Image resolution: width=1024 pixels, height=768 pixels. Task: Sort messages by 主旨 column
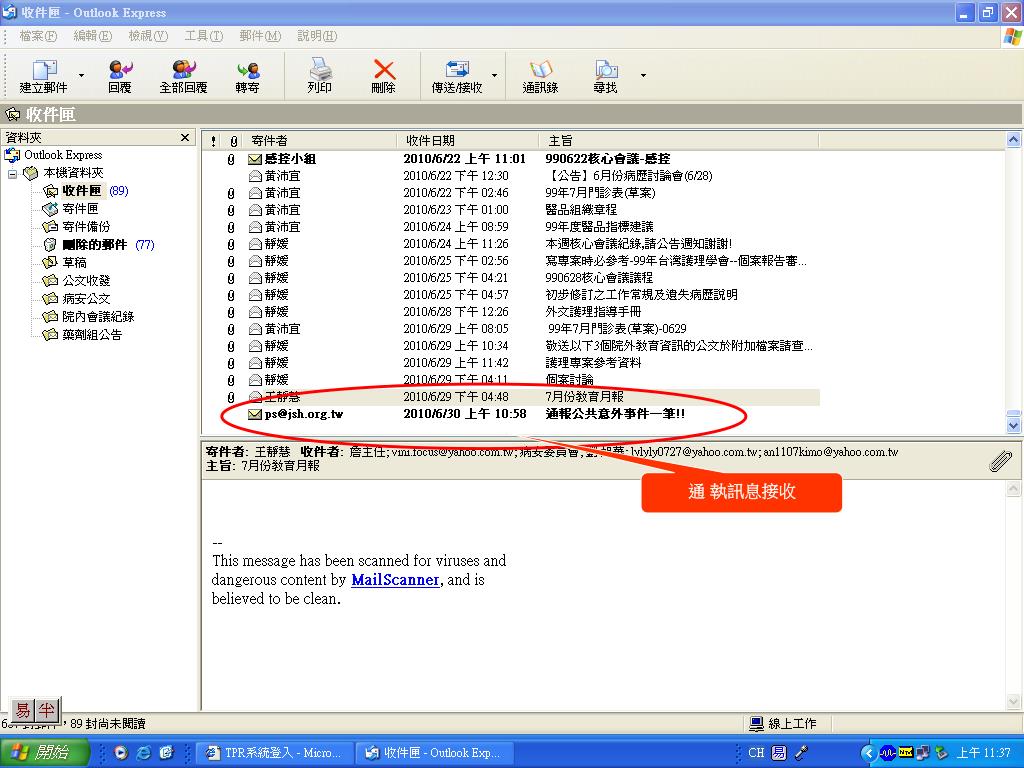[679, 141]
